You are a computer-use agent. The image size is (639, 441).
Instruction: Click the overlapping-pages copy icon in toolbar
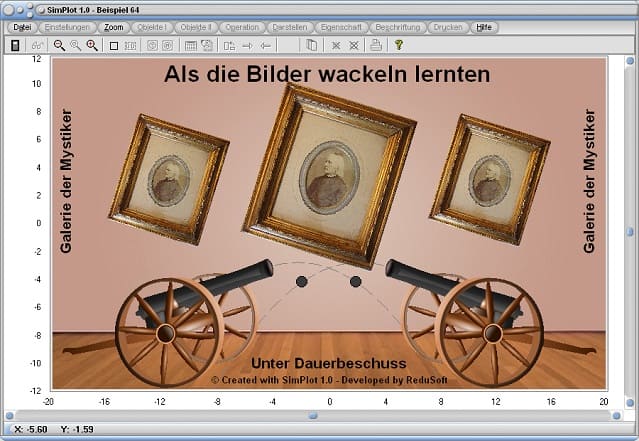coord(312,45)
